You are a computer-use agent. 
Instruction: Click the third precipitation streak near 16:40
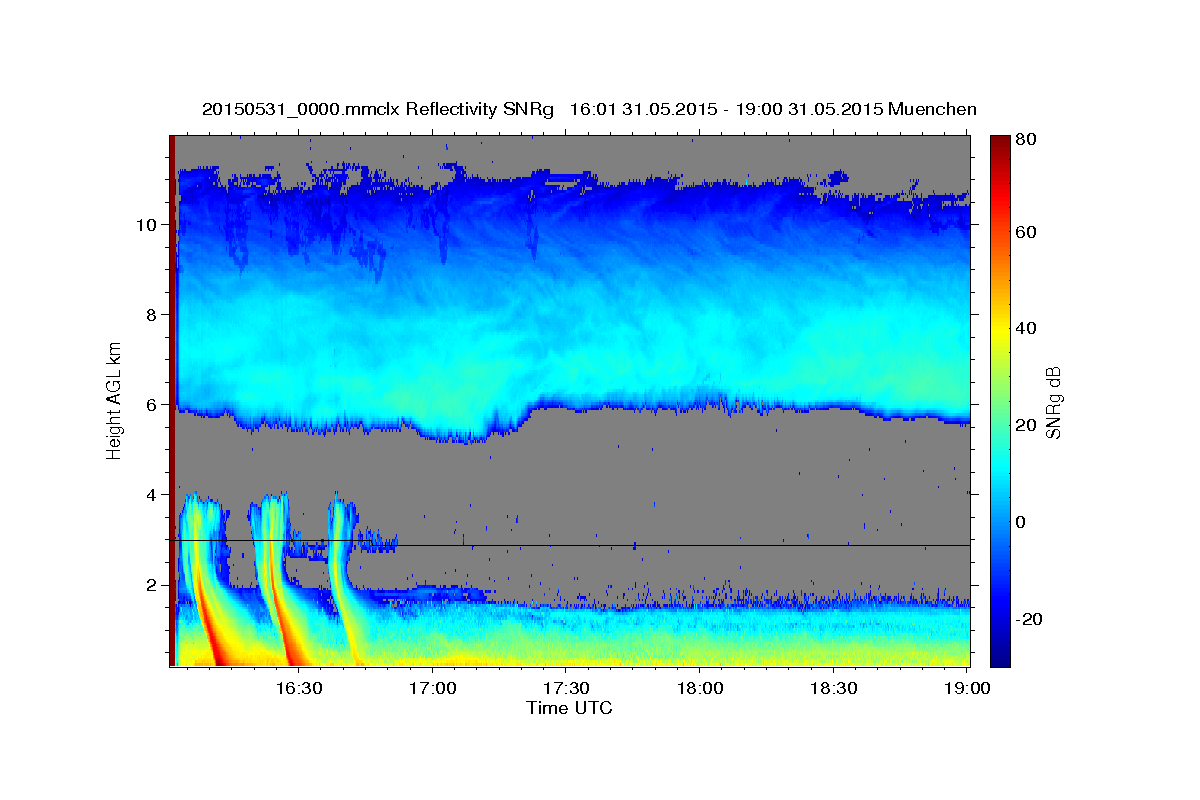point(343,580)
